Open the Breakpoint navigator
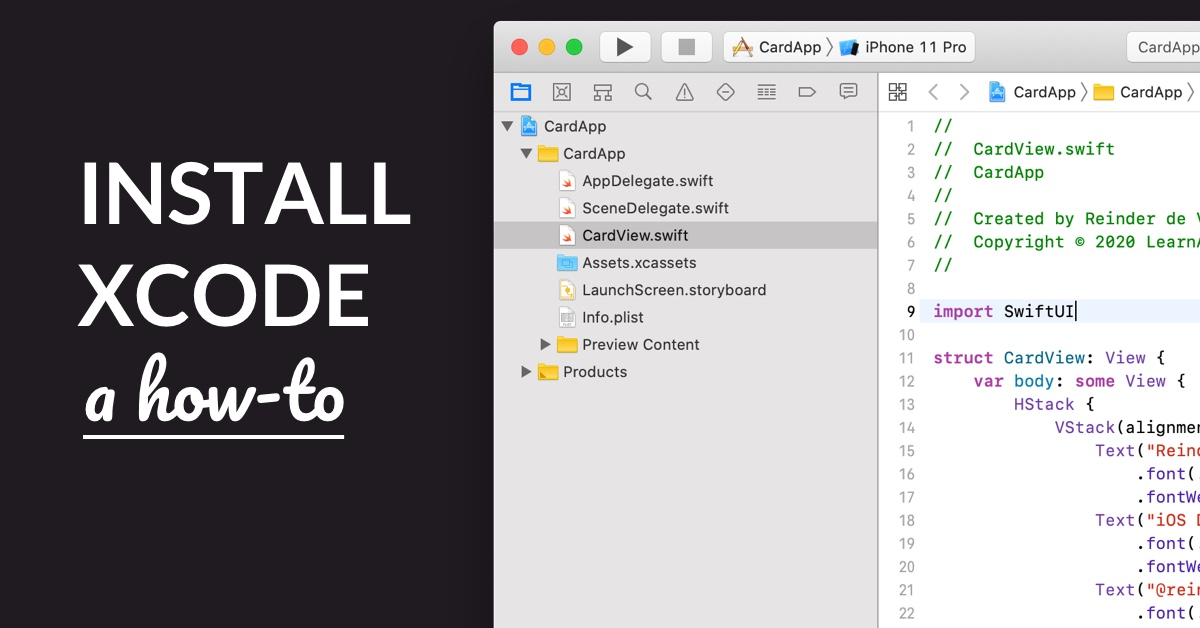 (807, 92)
